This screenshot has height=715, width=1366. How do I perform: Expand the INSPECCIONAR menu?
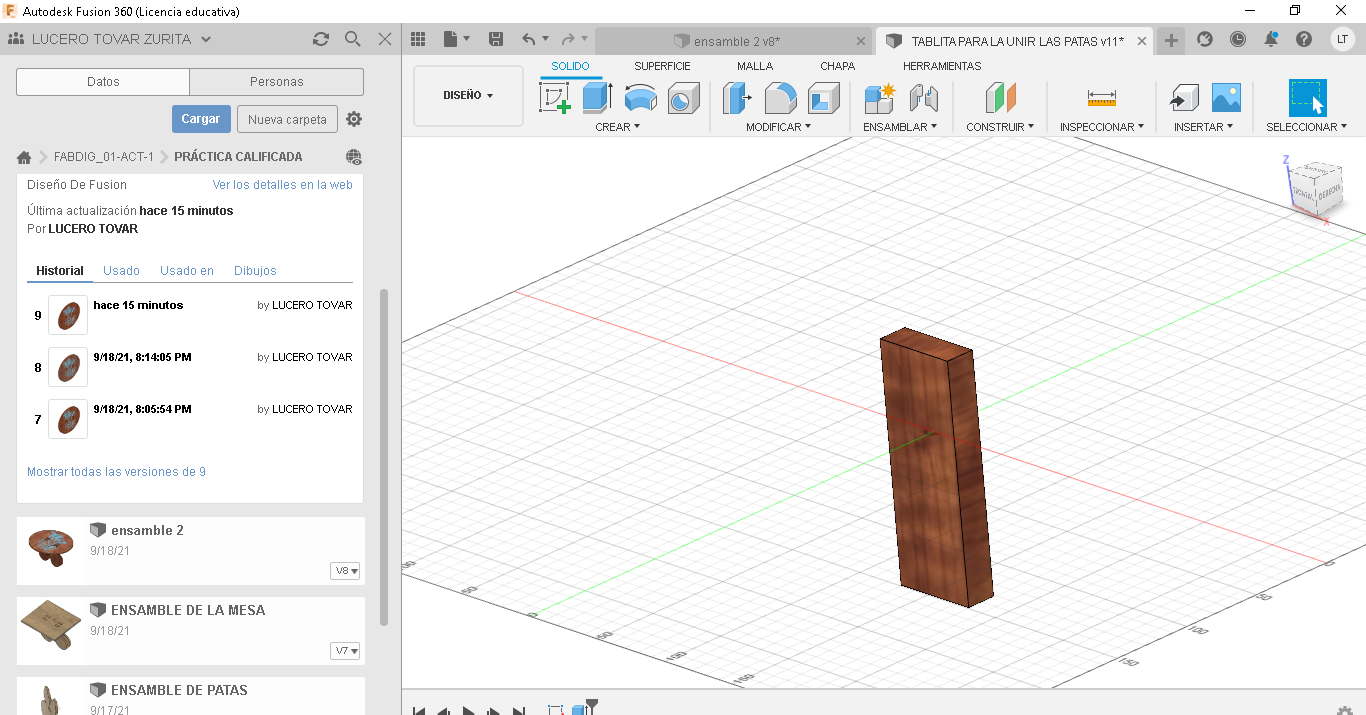(1101, 127)
